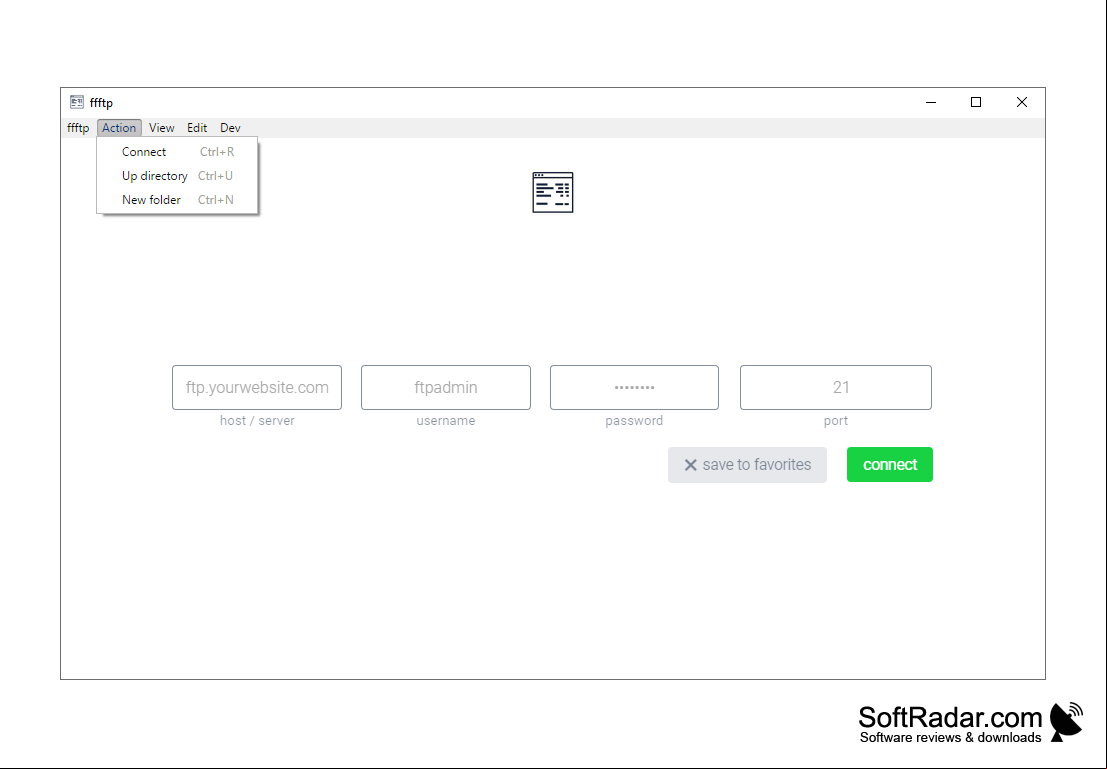This screenshot has width=1107, height=769.
Task: Click the save to favorites button
Action: click(x=747, y=465)
